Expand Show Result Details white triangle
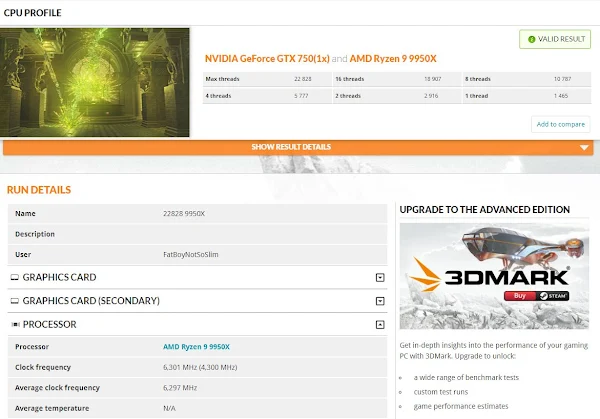Screen dimensions: 600x419 (x=584, y=147)
